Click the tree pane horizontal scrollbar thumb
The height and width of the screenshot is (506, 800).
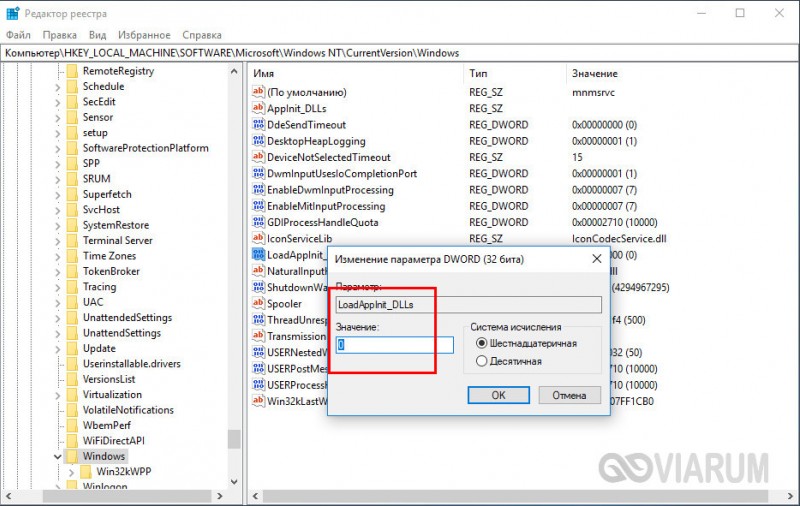pyautogui.click(x=127, y=496)
